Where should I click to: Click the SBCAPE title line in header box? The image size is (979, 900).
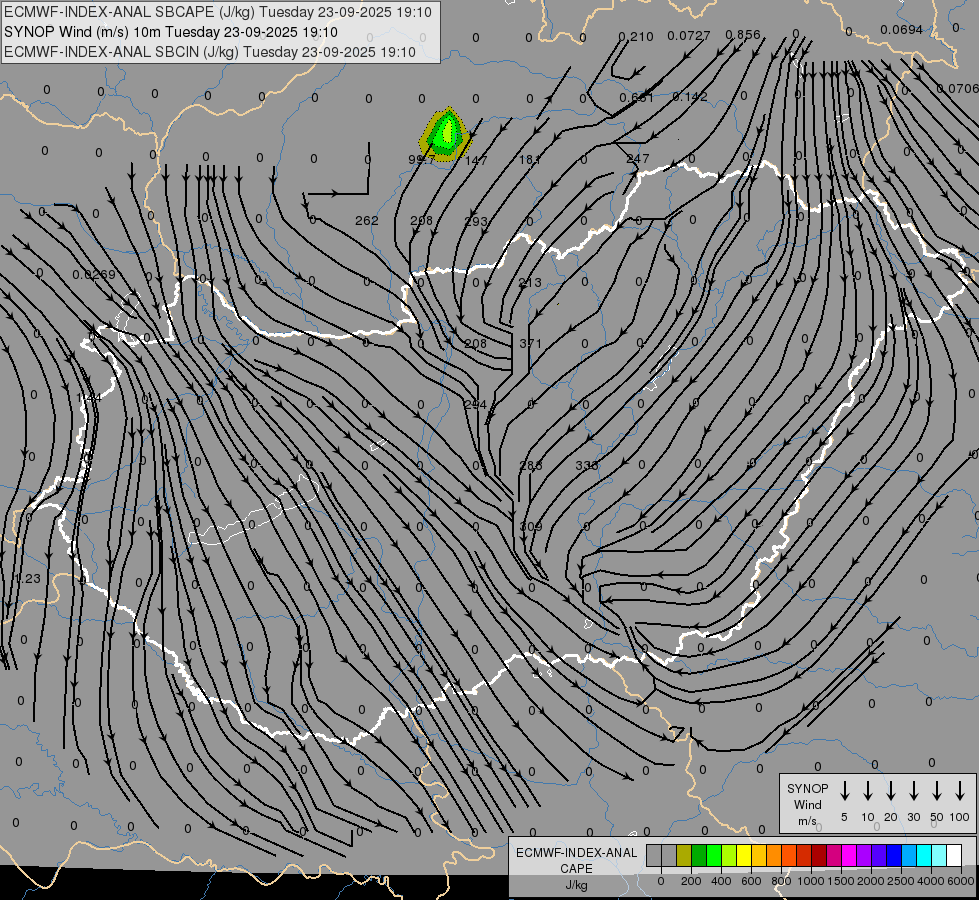coord(218,12)
